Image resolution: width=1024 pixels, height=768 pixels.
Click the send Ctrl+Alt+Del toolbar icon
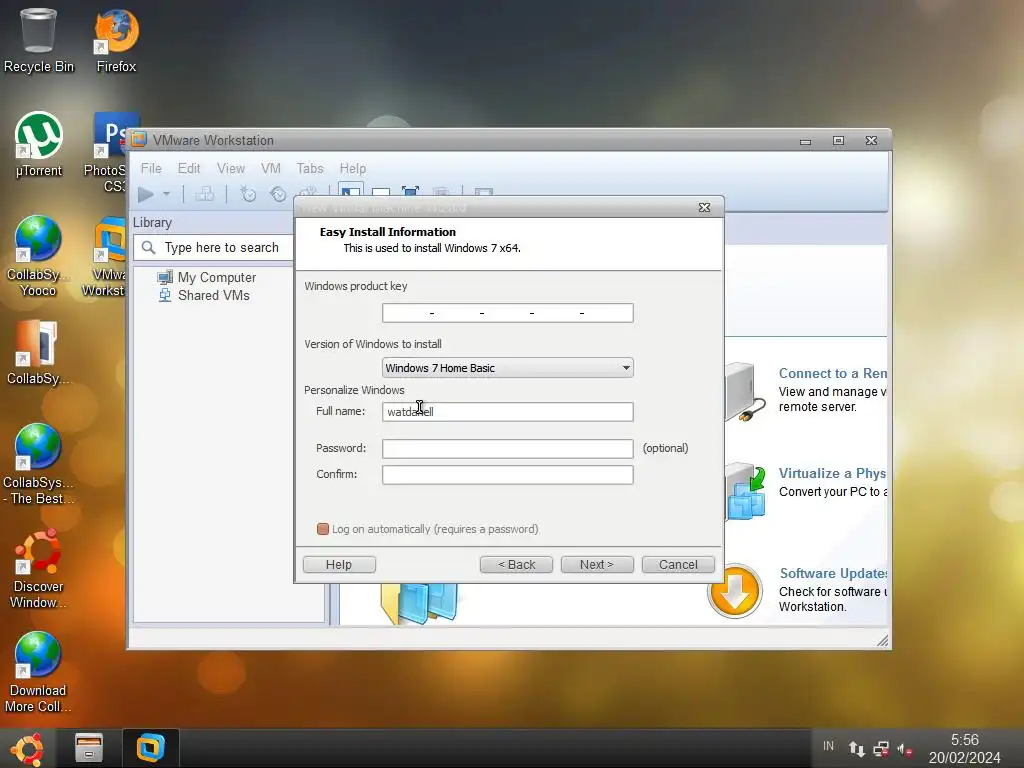[x=204, y=194]
